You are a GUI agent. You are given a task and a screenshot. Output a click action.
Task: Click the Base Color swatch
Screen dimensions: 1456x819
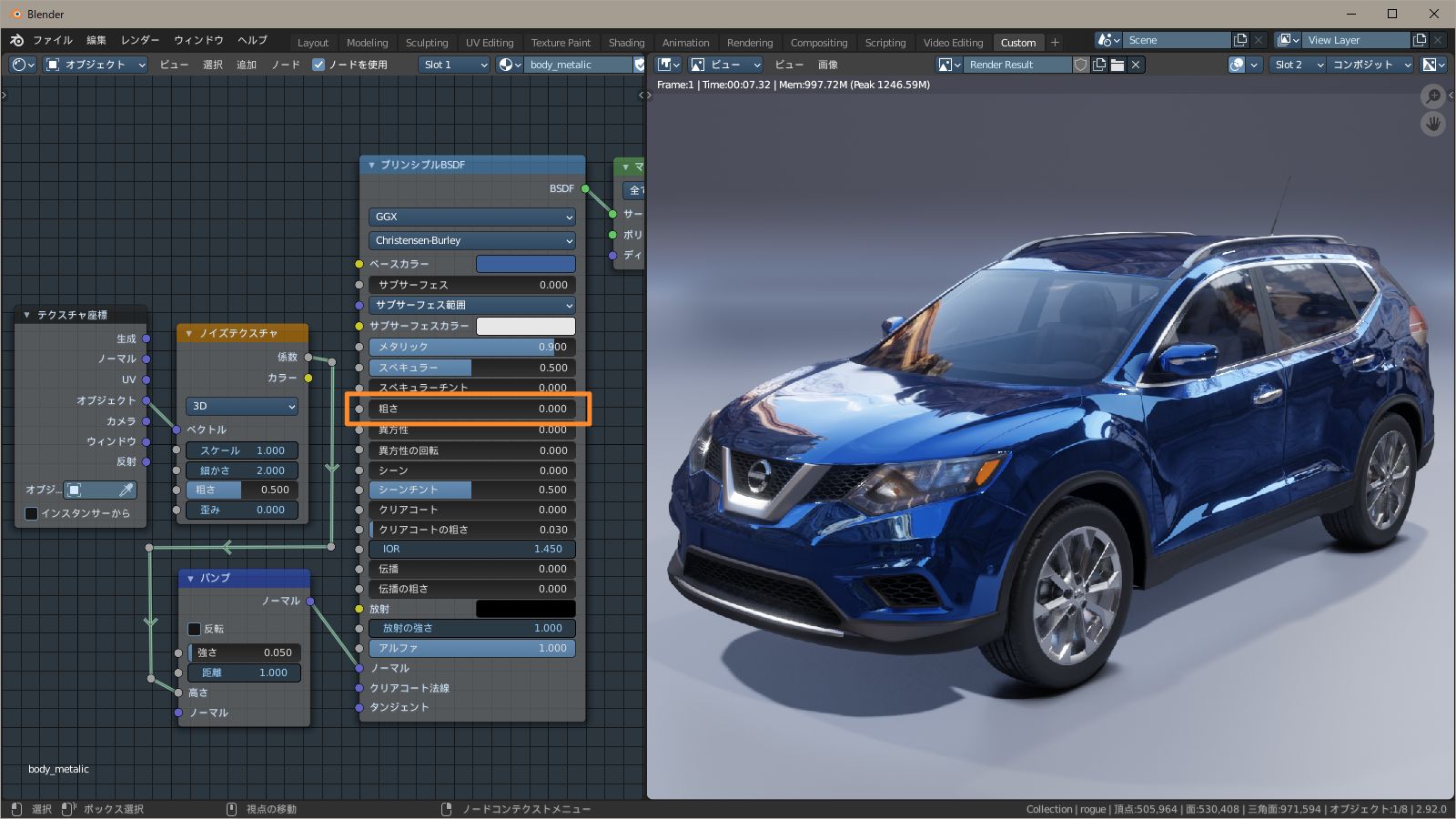pos(526,264)
